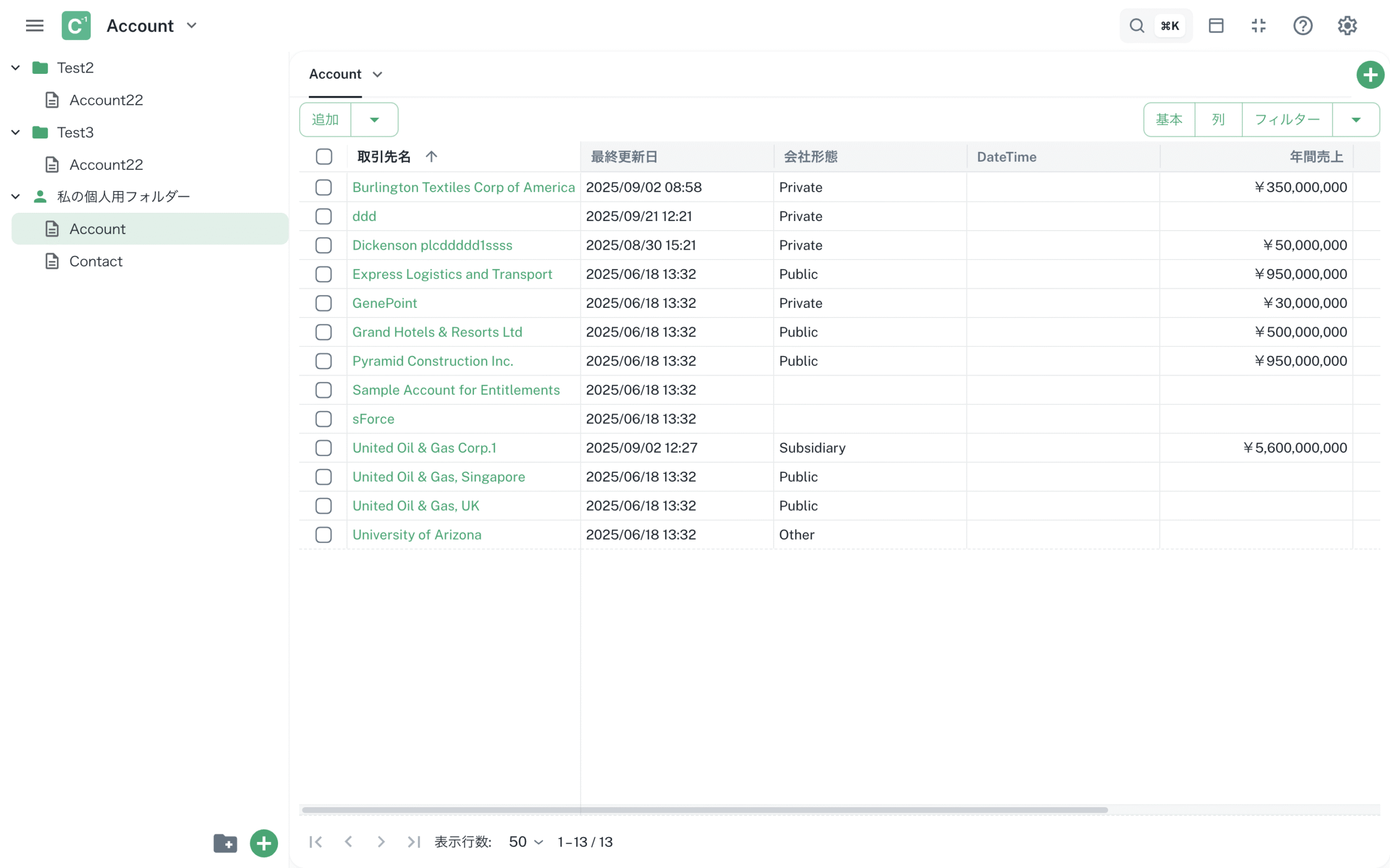This screenshot has width=1390, height=868.
Task: Click the search magnifier icon
Action: [1136, 26]
